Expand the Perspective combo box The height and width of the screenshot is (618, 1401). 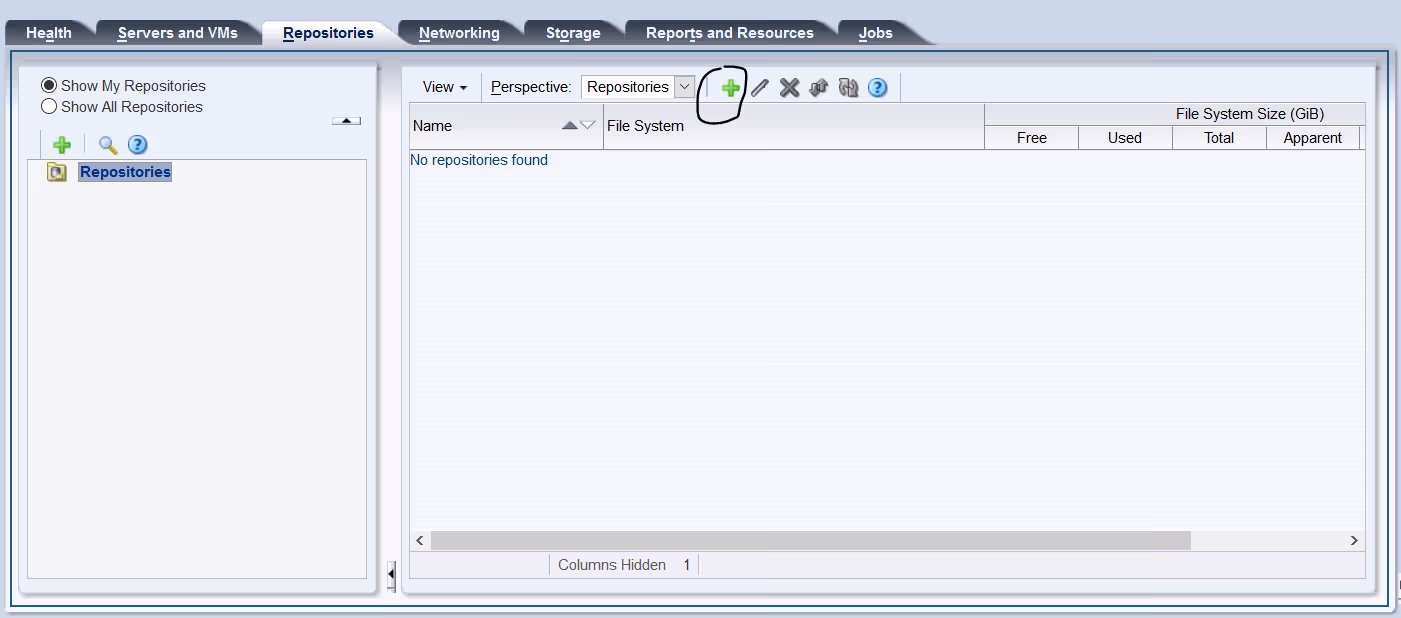point(685,87)
